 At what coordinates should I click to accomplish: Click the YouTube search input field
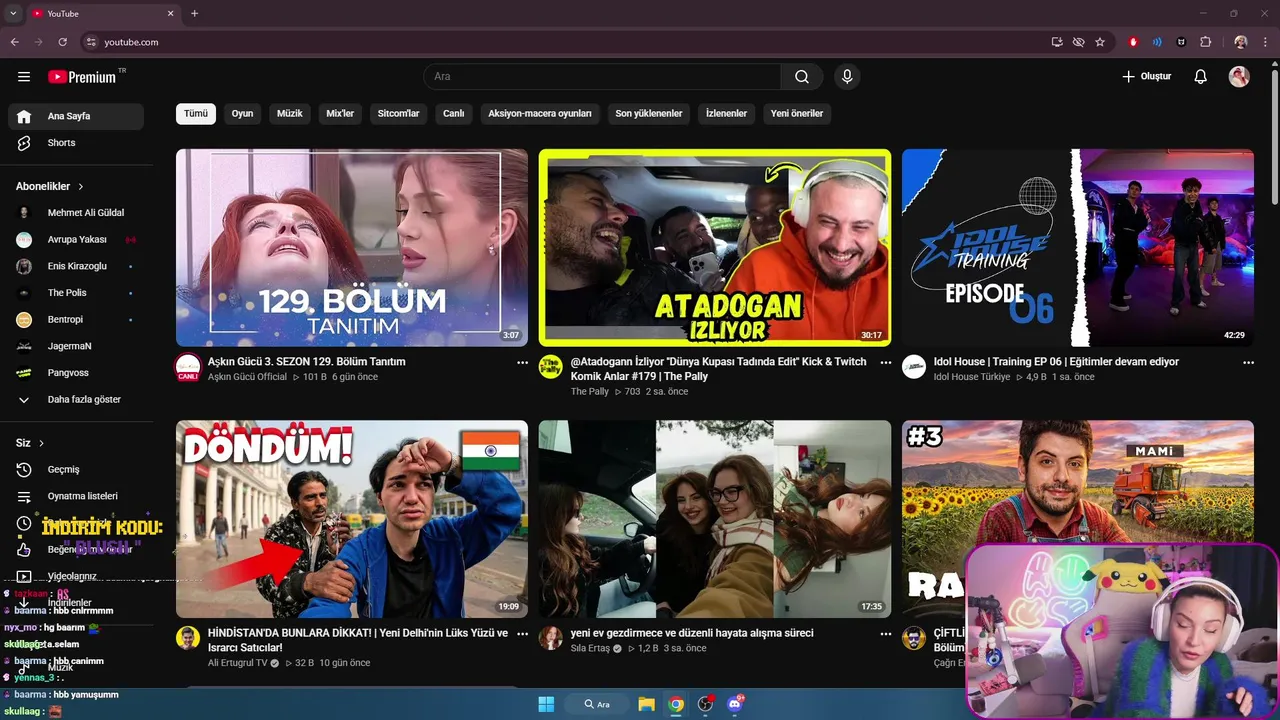click(602, 77)
